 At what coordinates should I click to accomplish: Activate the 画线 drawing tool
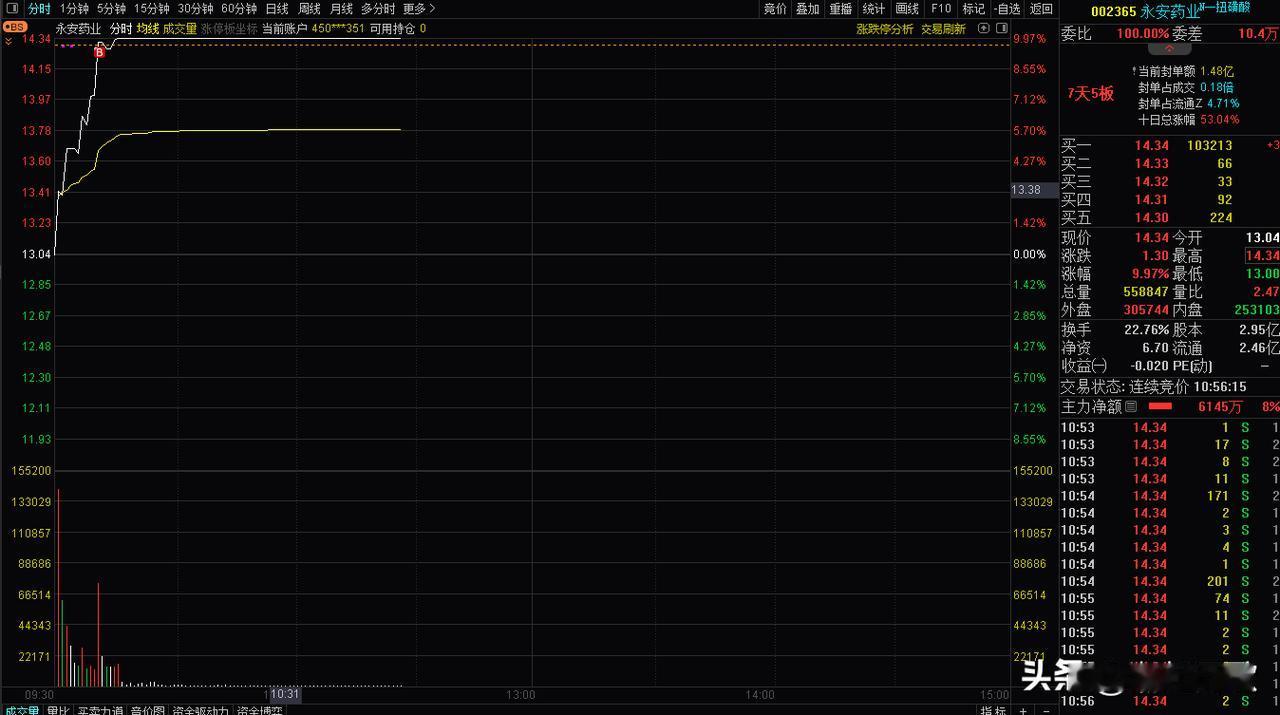click(907, 9)
